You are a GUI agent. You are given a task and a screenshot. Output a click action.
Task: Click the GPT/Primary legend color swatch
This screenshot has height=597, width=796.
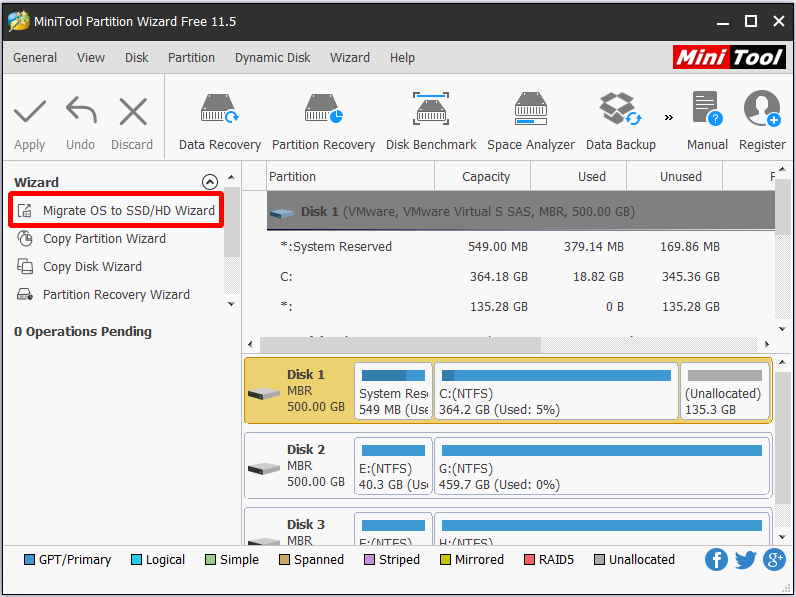point(29,560)
